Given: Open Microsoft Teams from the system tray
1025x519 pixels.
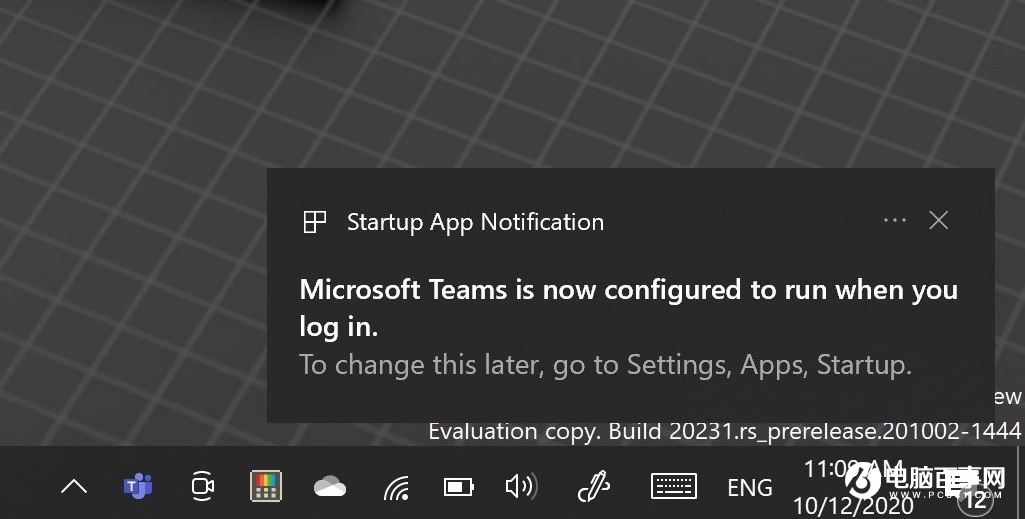Looking at the screenshot, I should click(x=138, y=486).
